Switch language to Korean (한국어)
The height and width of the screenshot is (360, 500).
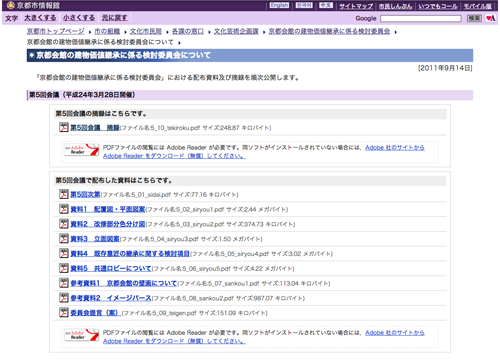[x=304, y=5]
